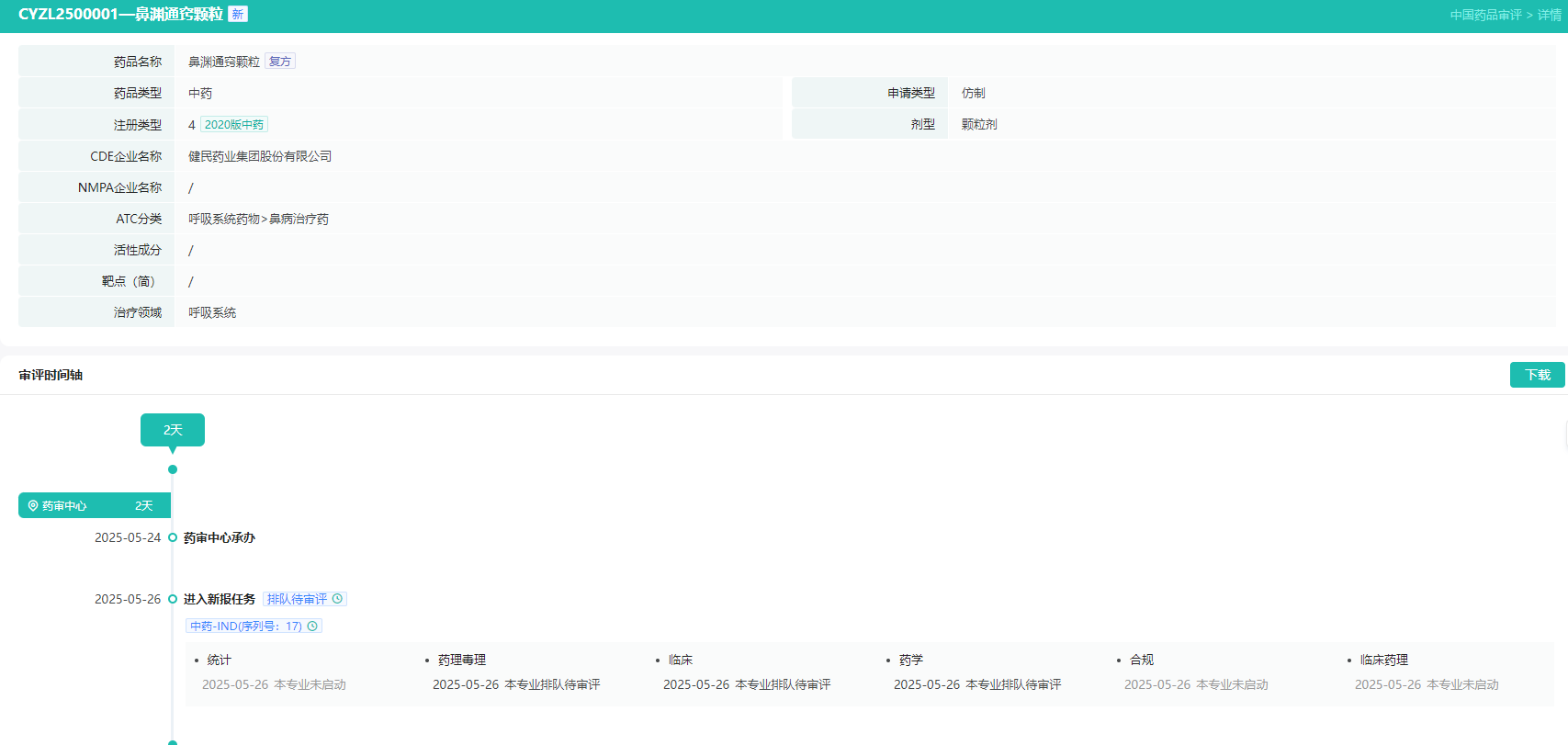The height and width of the screenshot is (745, 1568).
Task: Go back via 中国药品审评 breadcrumb
Action: coord(1485,16)
